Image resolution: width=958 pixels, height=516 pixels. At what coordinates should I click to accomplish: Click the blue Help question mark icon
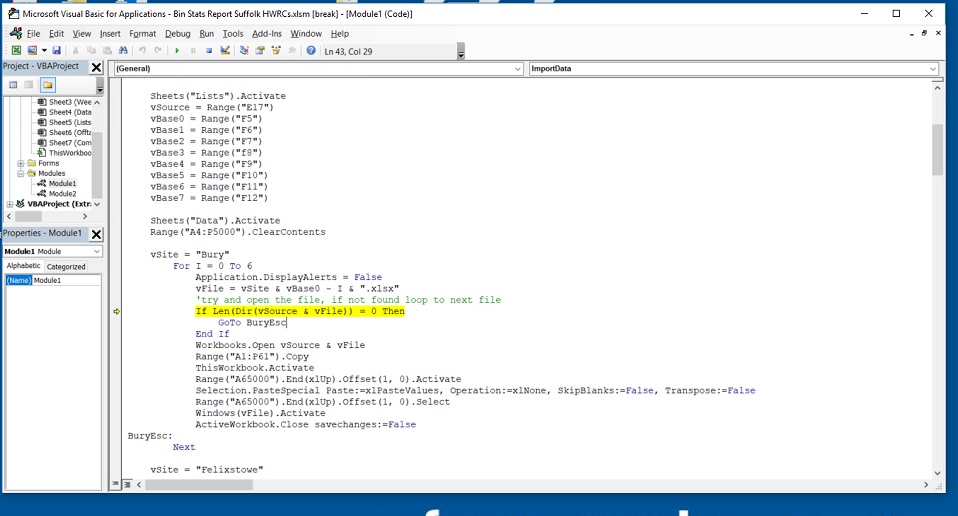click(x=311, y=50)
